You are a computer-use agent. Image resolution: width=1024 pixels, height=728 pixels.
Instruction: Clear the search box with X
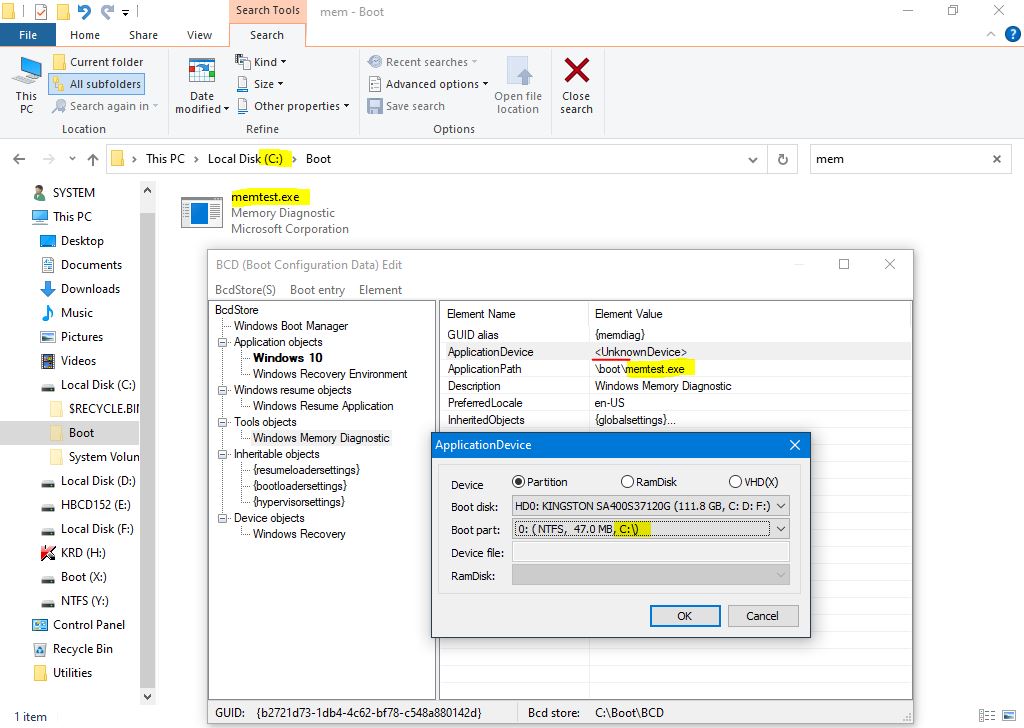click(997, 159)
